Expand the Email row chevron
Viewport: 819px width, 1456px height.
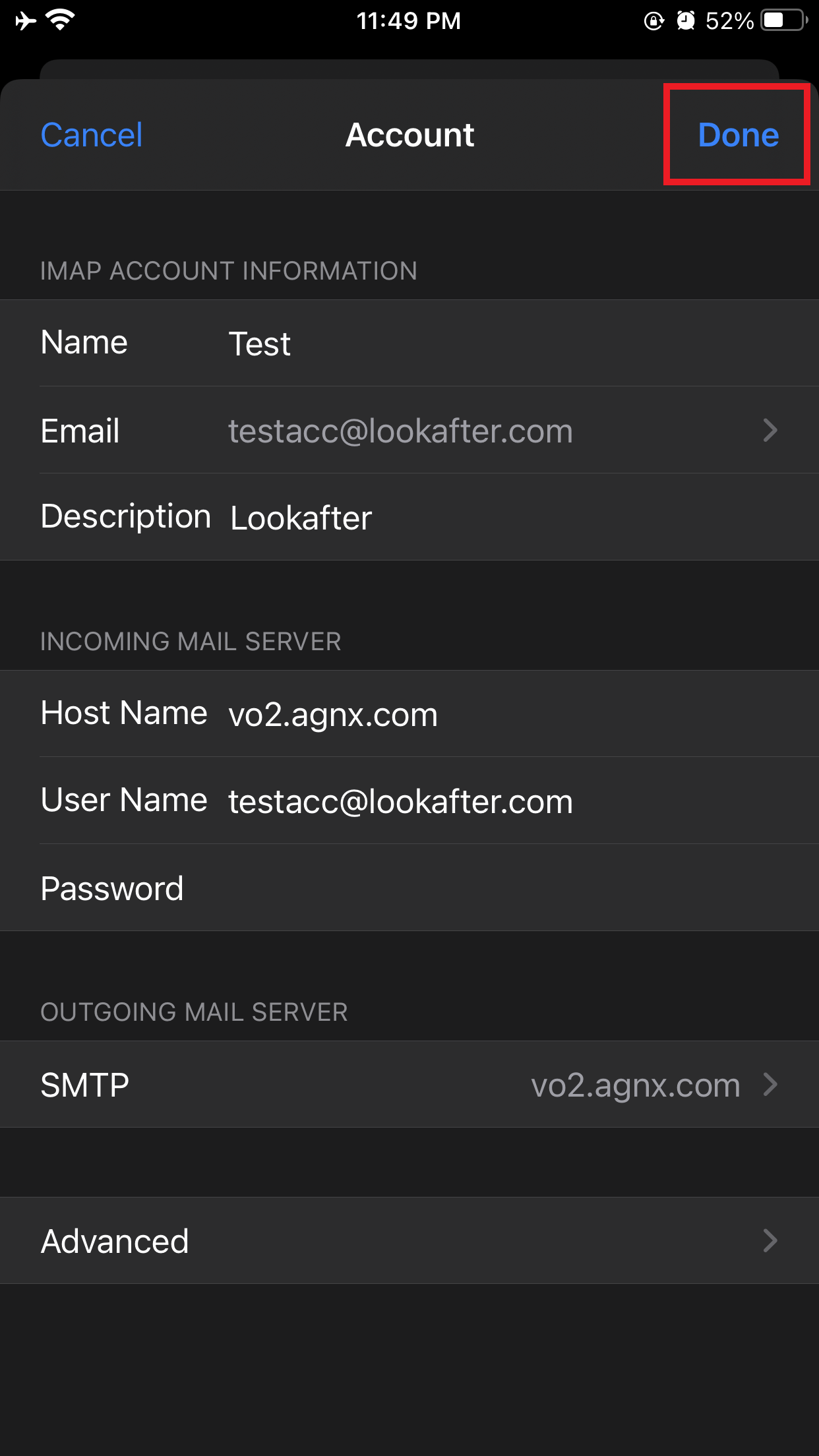[x=770, y=431]
